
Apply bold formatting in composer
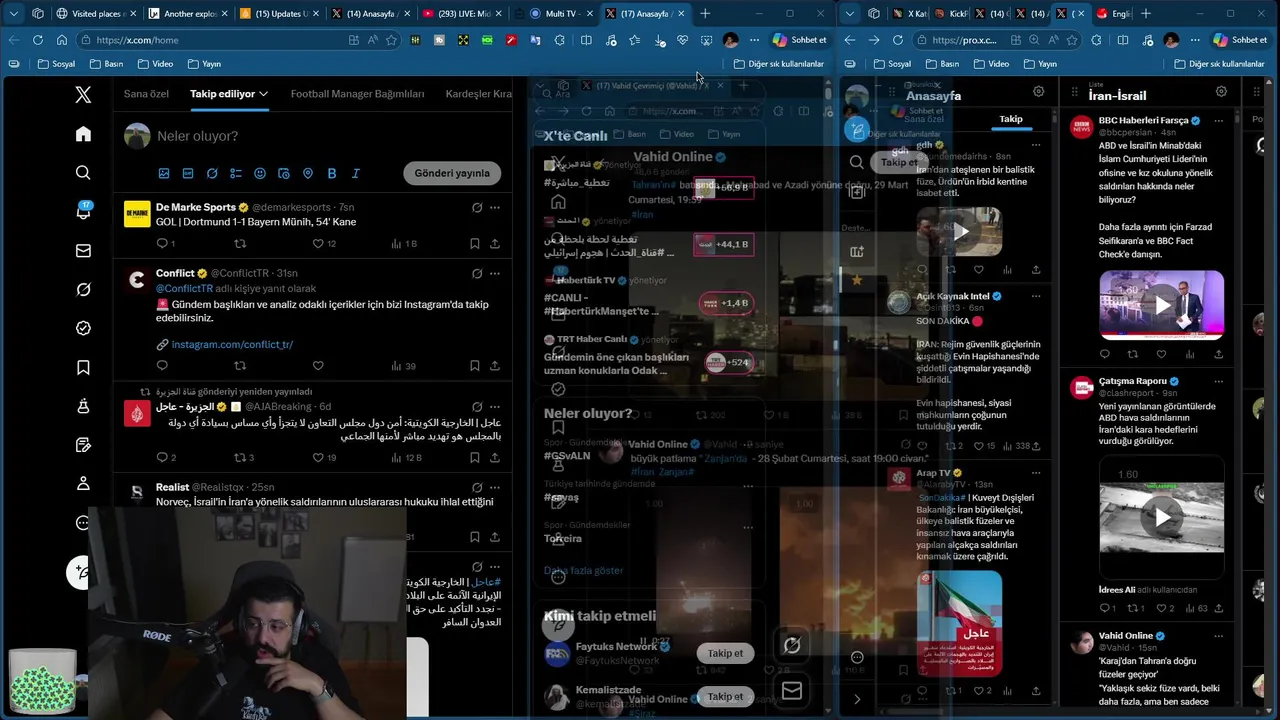332,173
